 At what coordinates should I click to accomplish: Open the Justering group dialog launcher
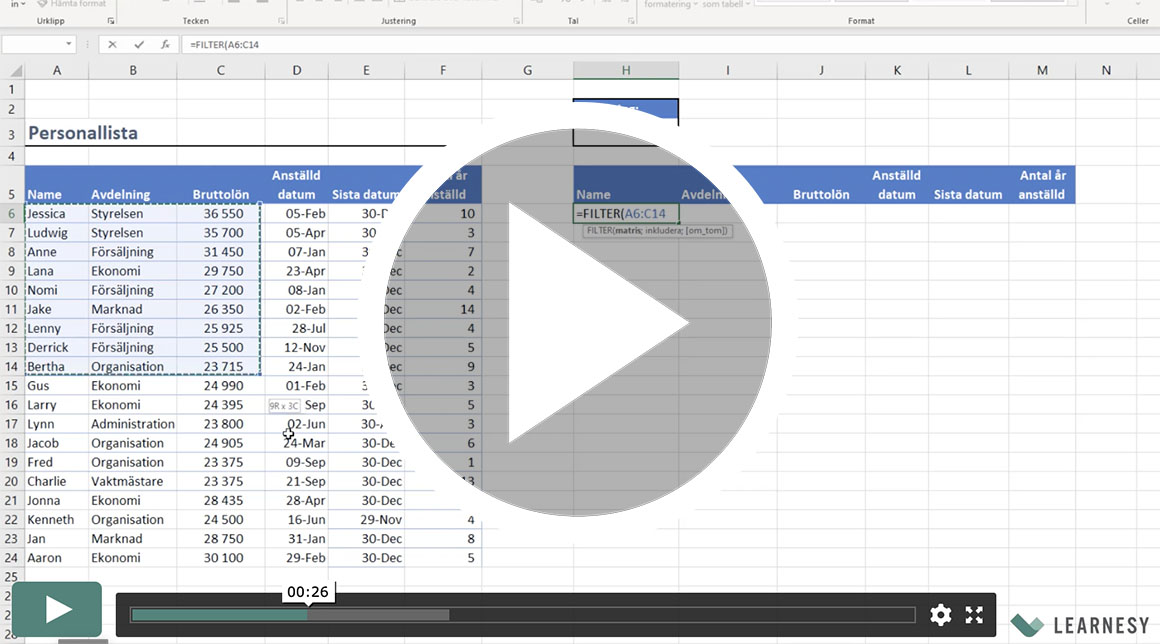(516, 21)
